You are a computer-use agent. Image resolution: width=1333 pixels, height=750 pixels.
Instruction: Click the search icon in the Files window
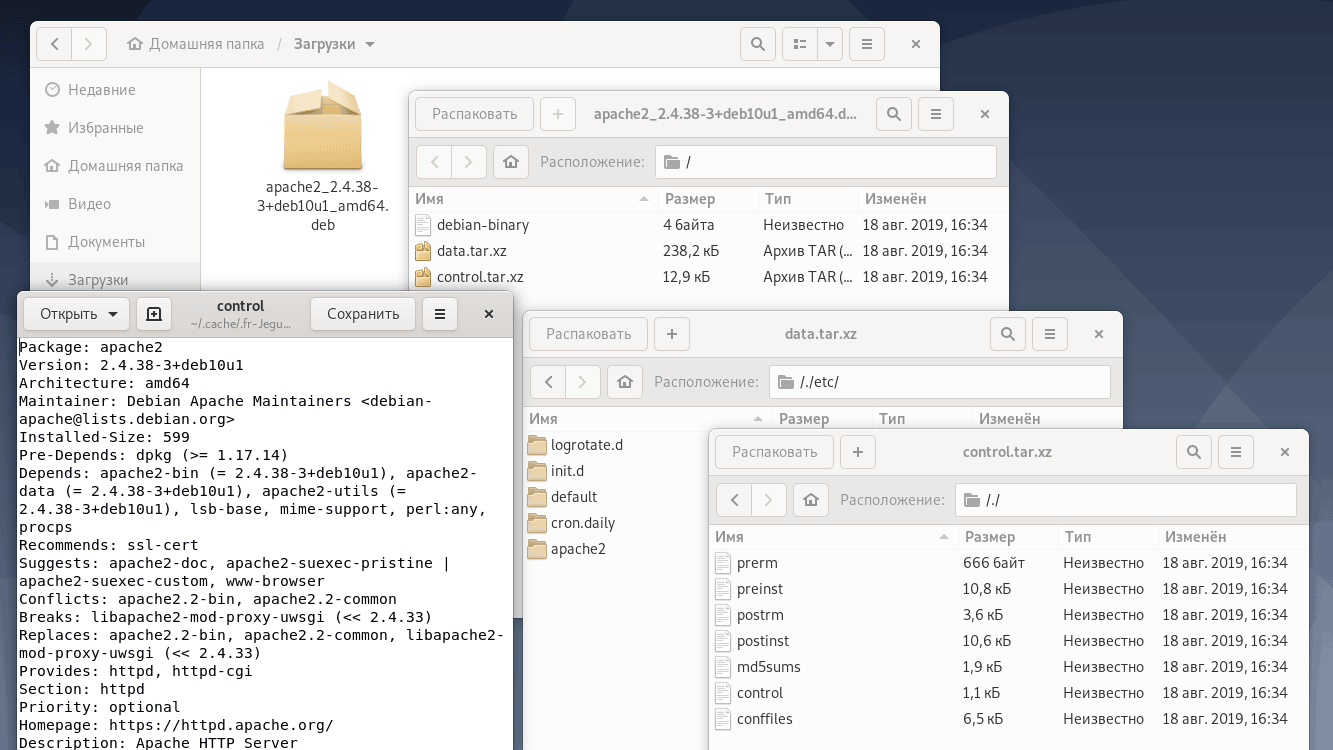tap(758, 44)
